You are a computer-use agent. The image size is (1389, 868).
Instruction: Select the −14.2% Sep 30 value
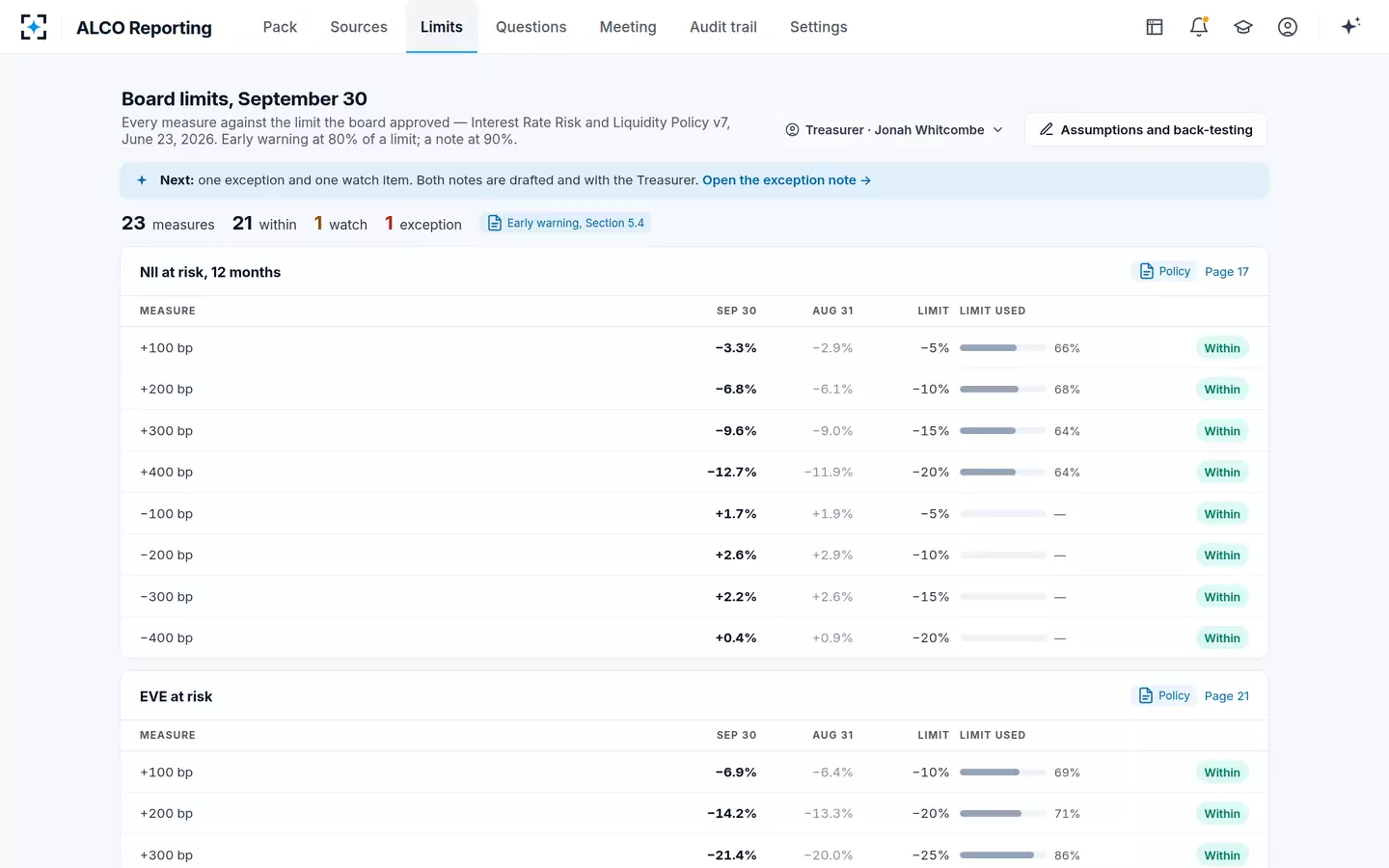[x=731, y=814]
